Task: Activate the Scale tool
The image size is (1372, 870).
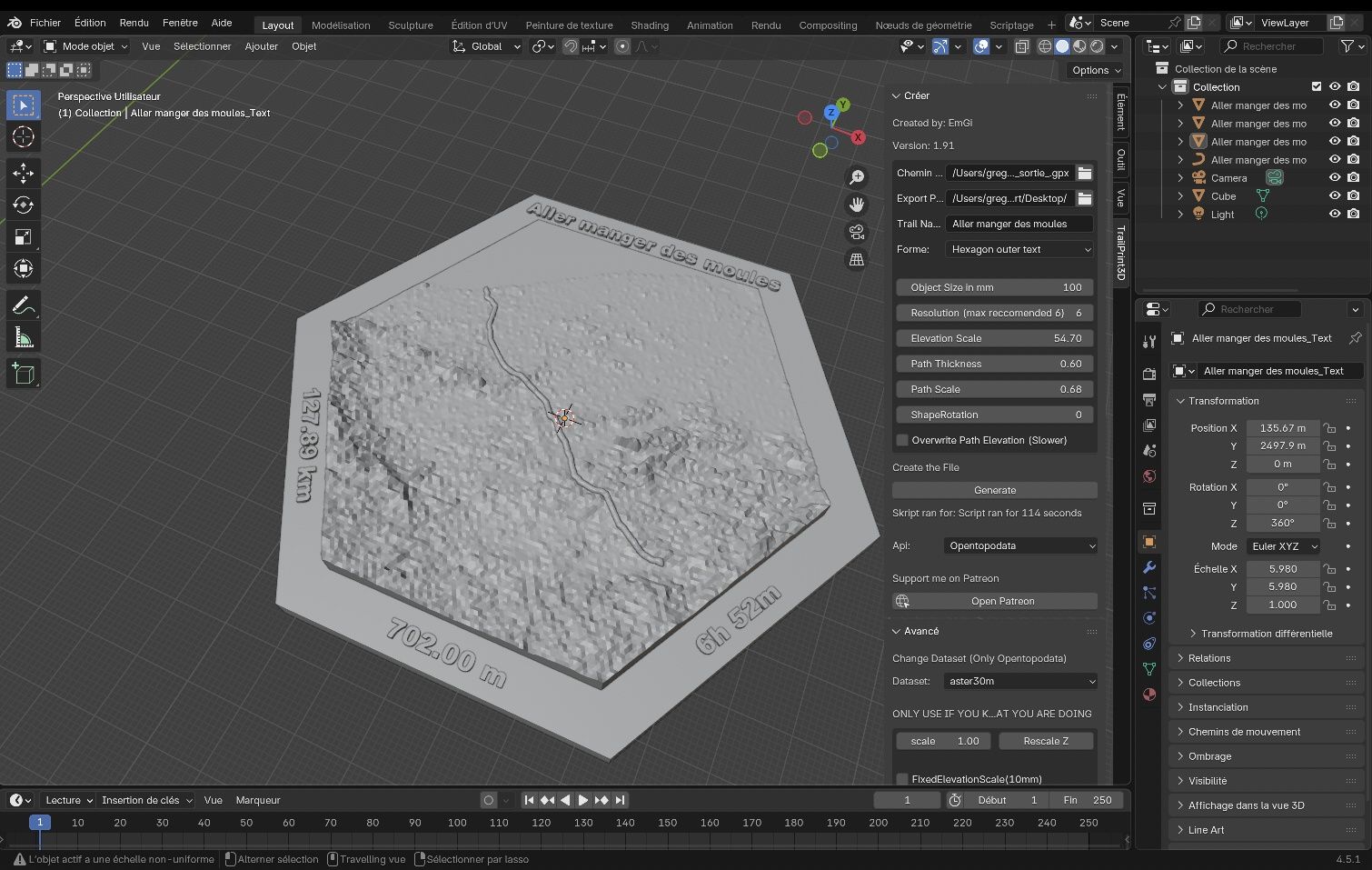Action: tap(24, 237)
